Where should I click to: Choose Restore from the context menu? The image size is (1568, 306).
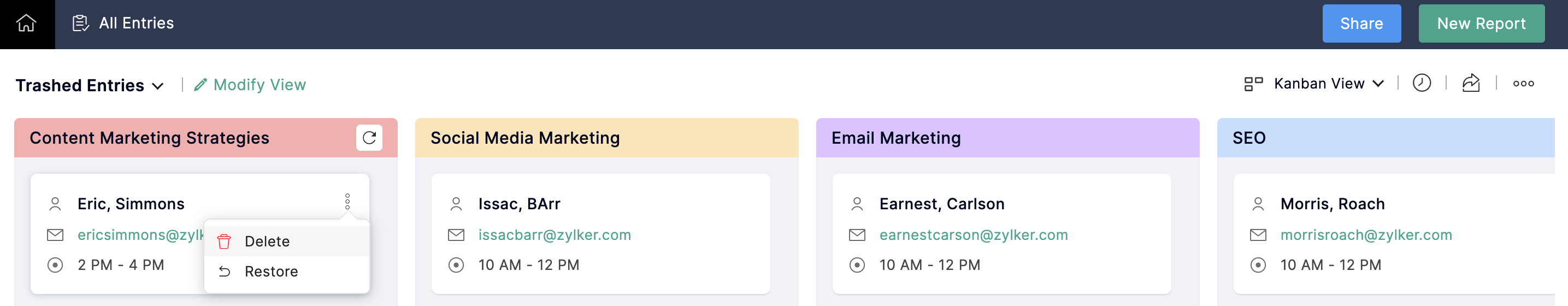[271, 272]
